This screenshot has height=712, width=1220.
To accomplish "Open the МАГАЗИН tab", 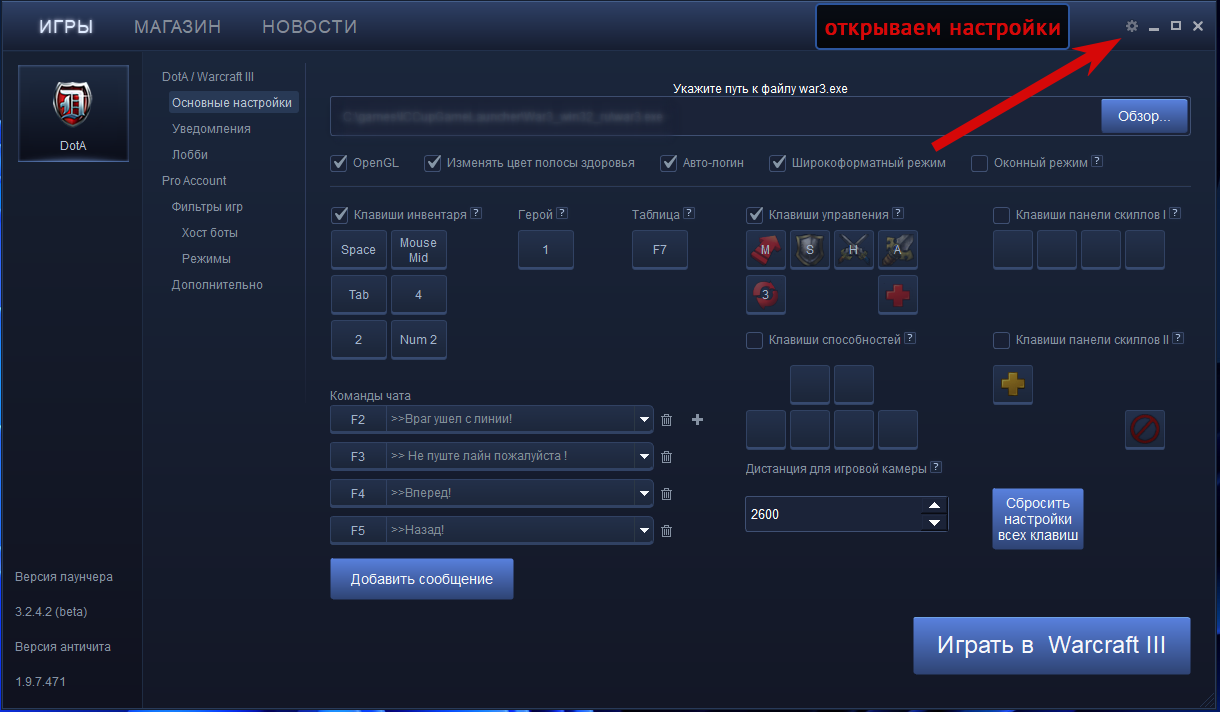I will point(178,27).
